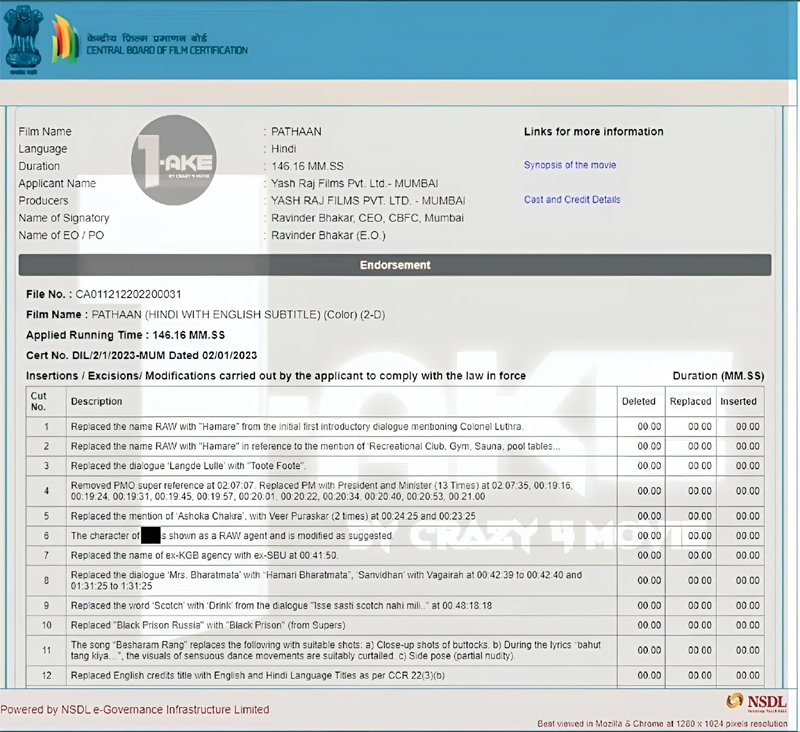Click the Cut No. column header
The width and height of the screenshot is (800, 732).
click(x=39, y=401)
